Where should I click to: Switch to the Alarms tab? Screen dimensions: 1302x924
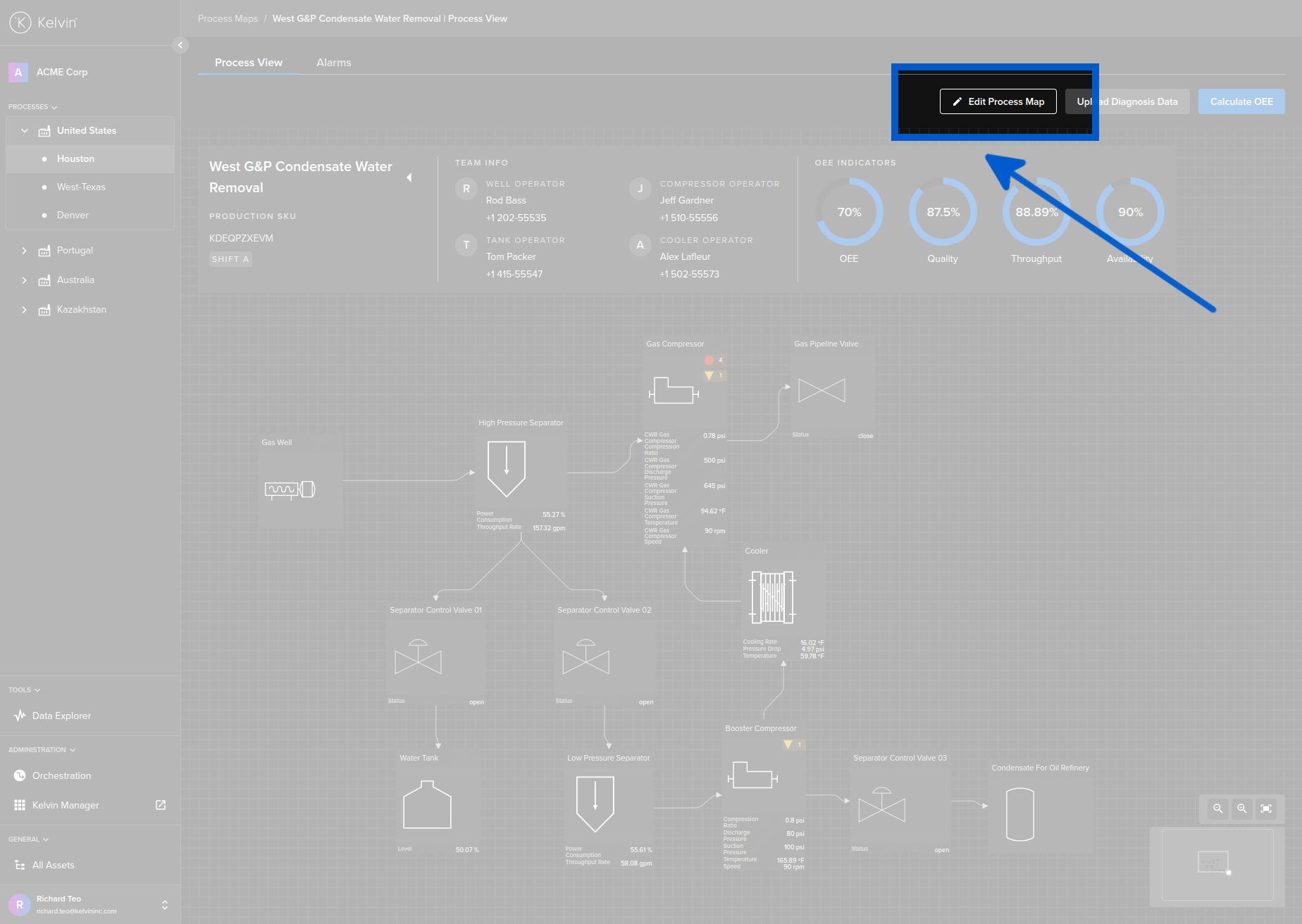coord(333,62)
